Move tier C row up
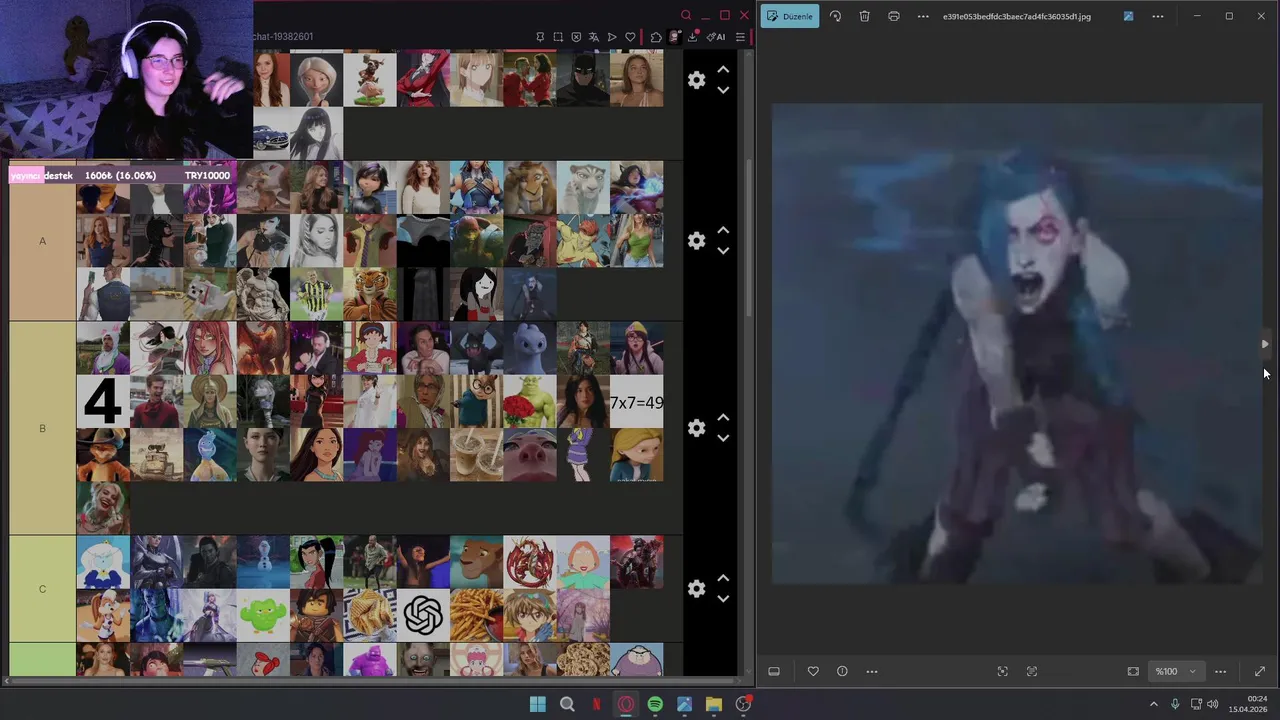 tap(723, 579)
